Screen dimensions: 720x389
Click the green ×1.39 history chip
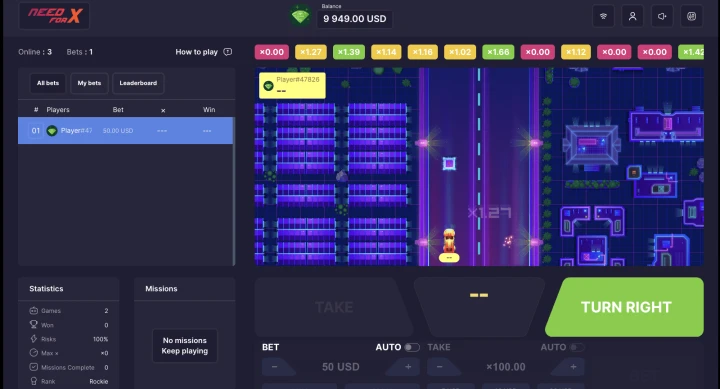(349, 52)
